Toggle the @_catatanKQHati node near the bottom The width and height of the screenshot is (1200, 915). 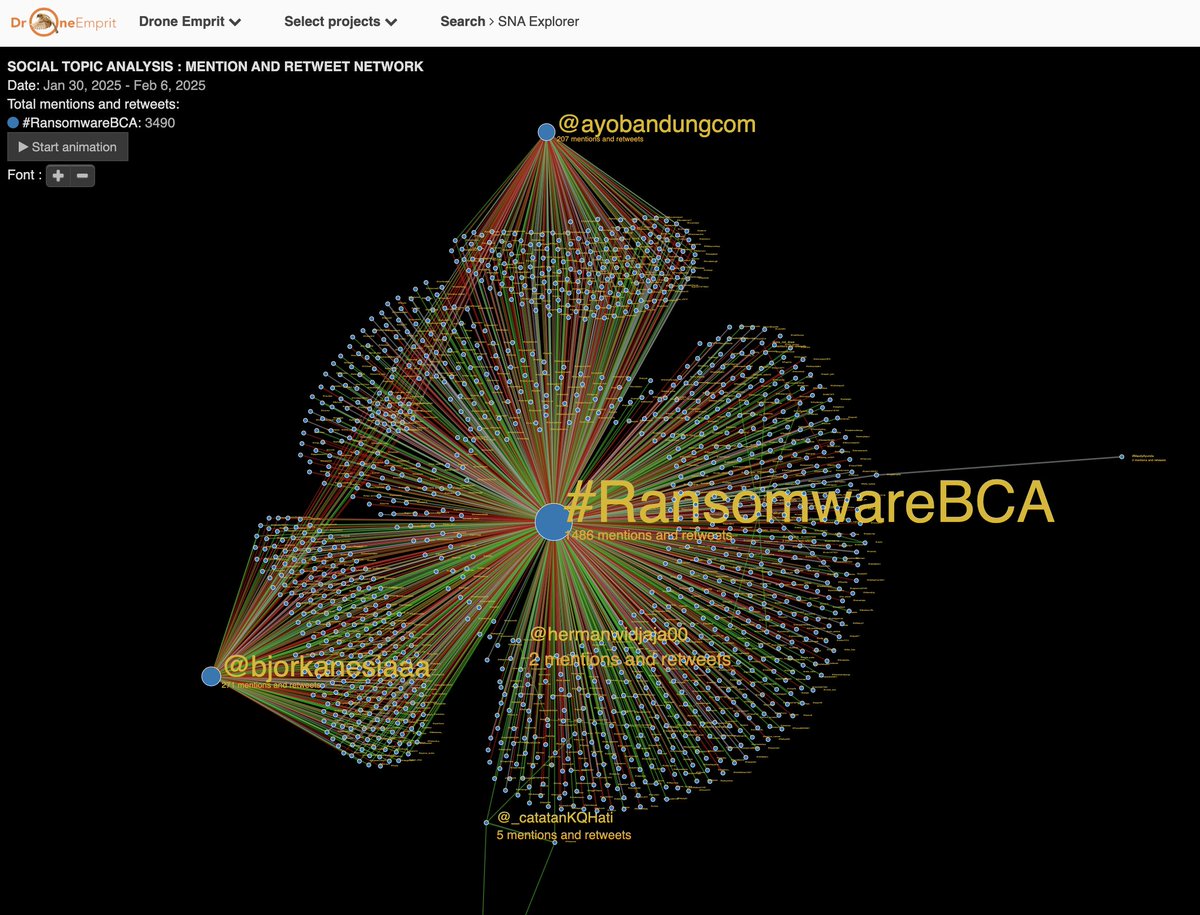[x=487, y=823]
